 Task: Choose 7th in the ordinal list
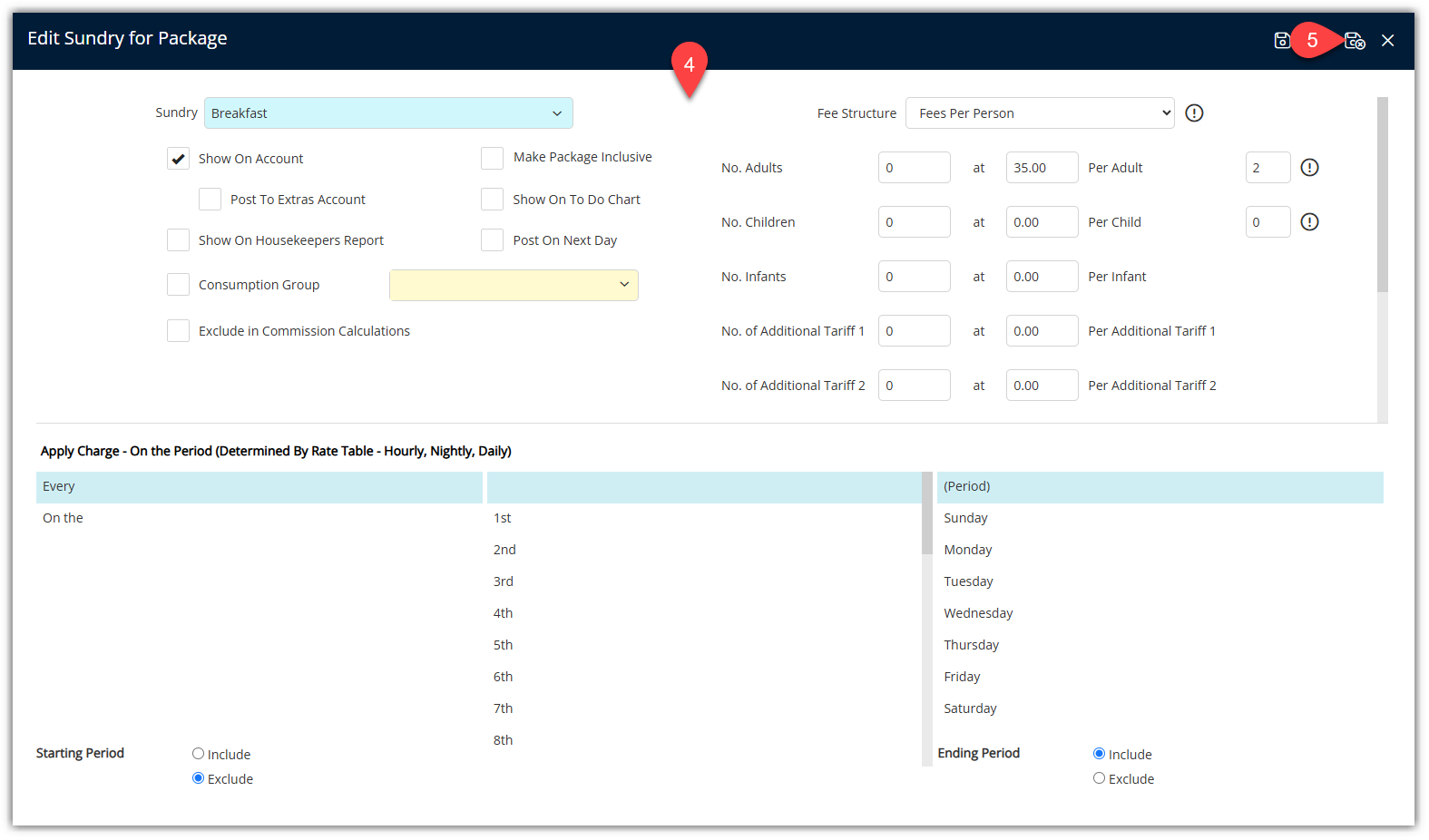(x=704, y=708)
